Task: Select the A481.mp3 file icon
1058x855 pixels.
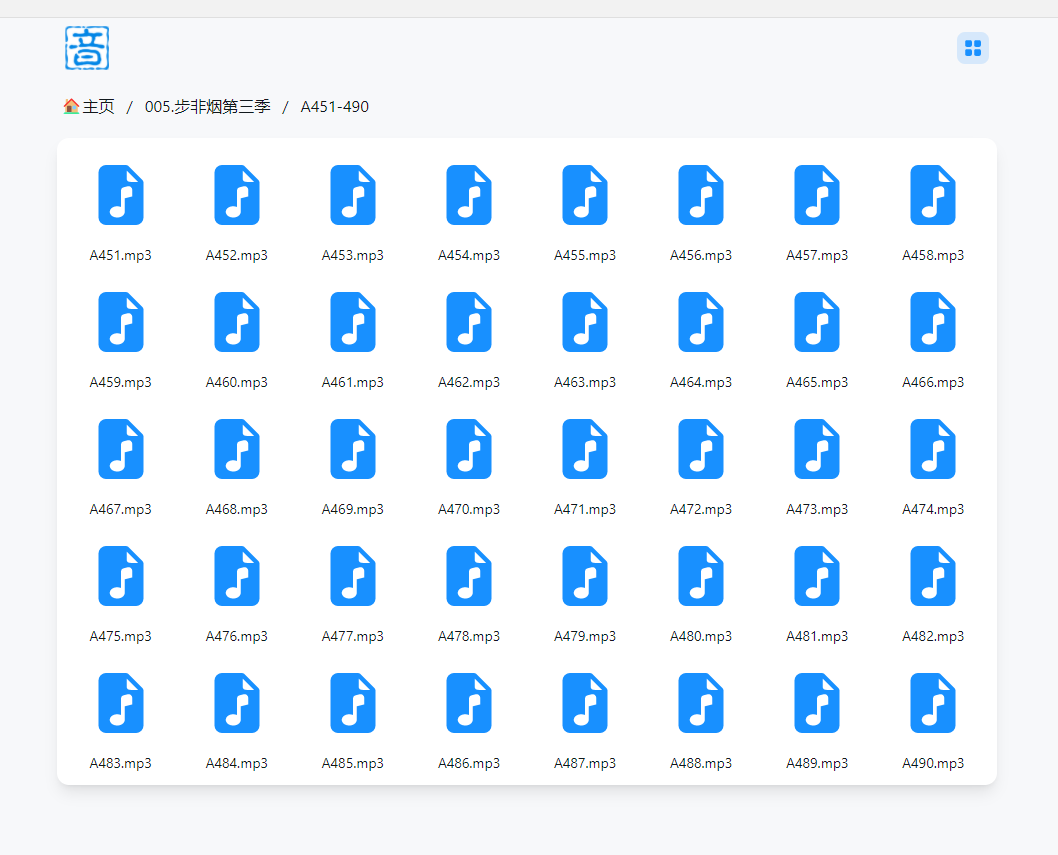Action: pos(817,576)
